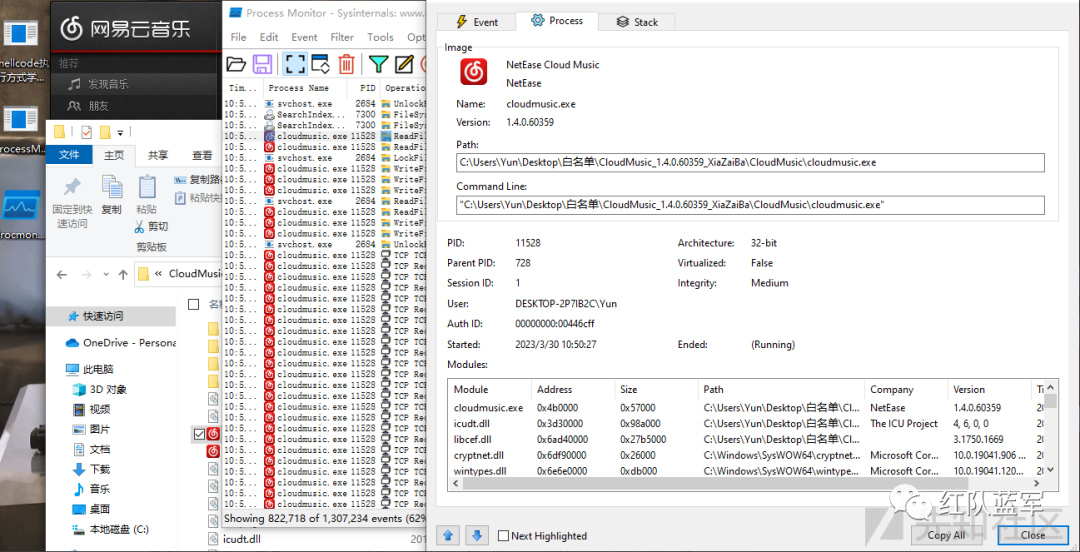Sort modules by the Size column header
This screenshot has height=552, width=1080.
pos(656,389)
